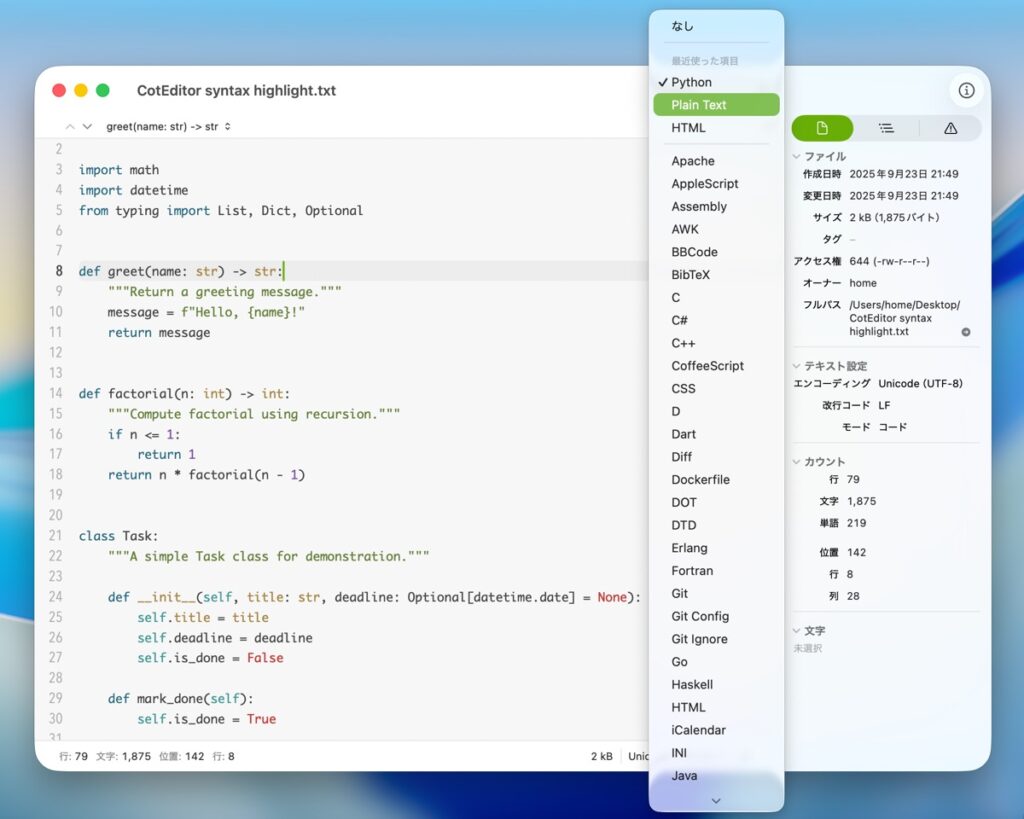Collapse the ファイル section
This screenshot has width=1024, height=819.
797,157
